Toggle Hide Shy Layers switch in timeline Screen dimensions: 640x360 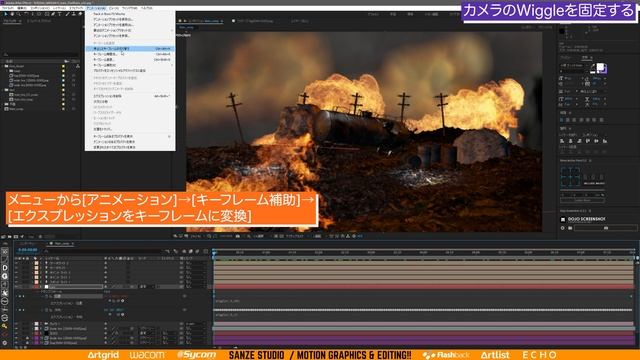184,251
